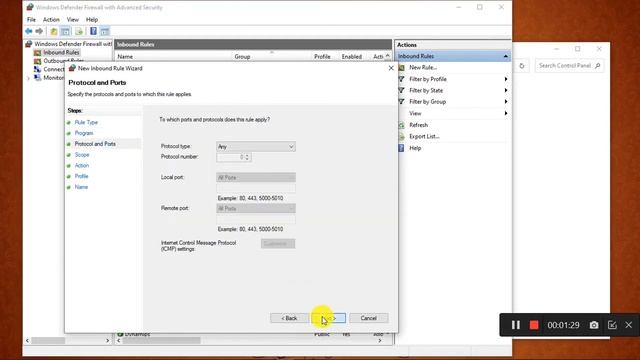Click the Monitoring tree icon
Screen dimensions: 640x360
tap(38, 78)
